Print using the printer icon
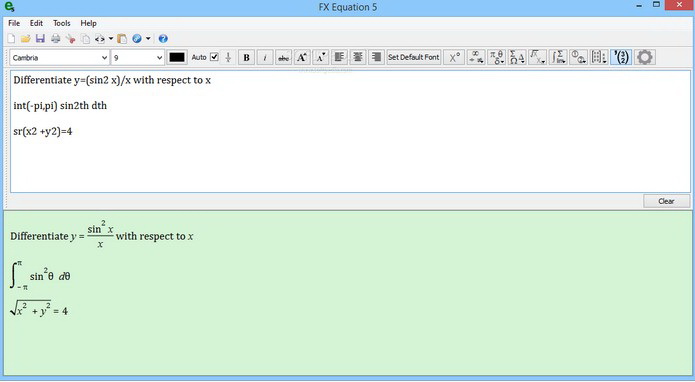This screenshot has height=382, width=695. 55,39
